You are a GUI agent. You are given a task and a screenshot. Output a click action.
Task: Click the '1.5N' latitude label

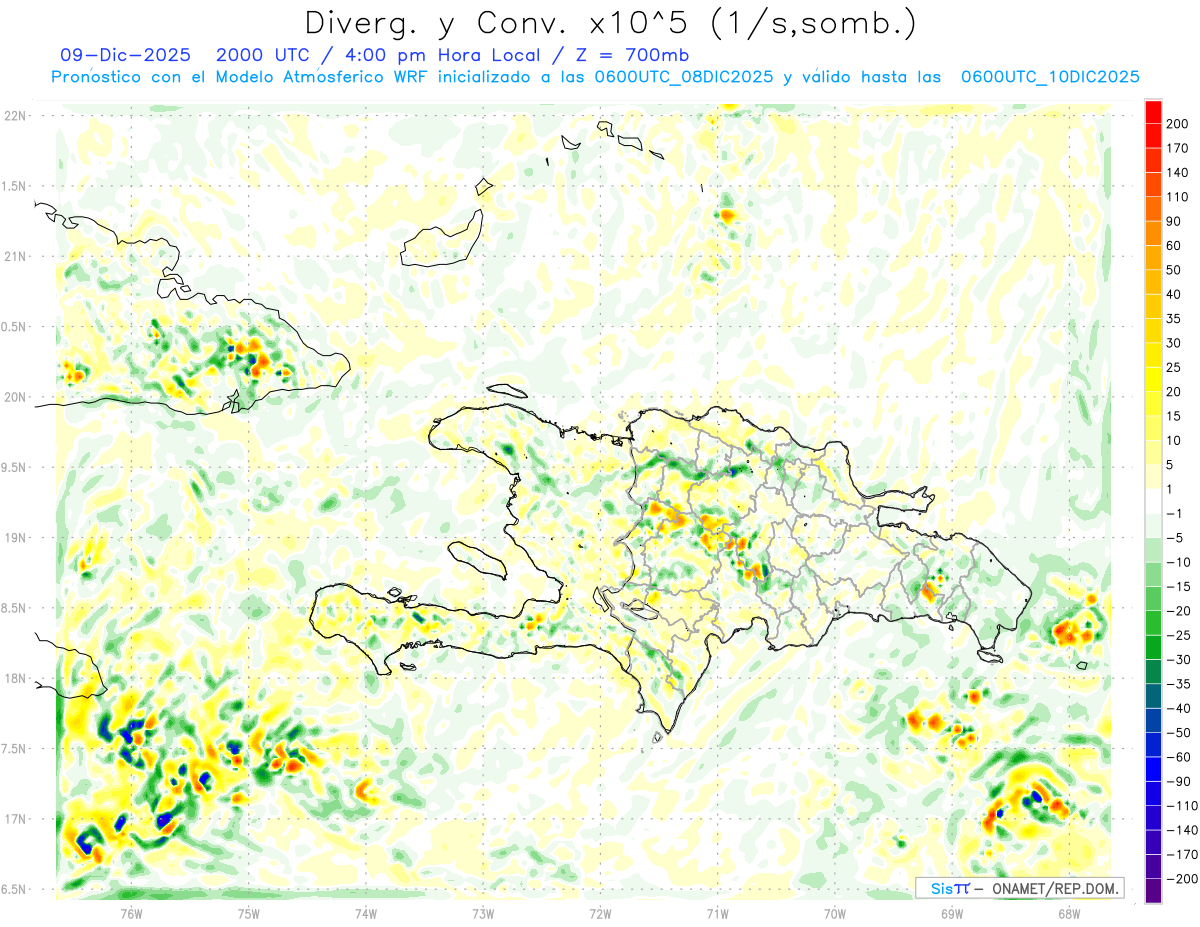(x=14, y=186)
